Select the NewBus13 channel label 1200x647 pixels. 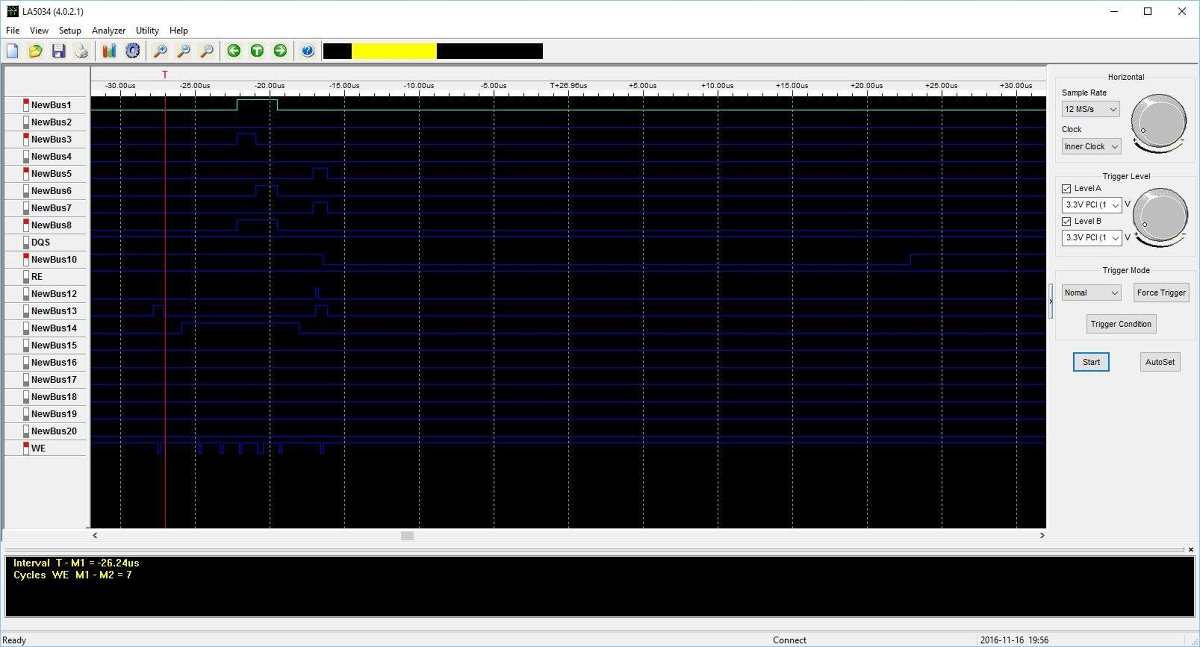(54, 311)
